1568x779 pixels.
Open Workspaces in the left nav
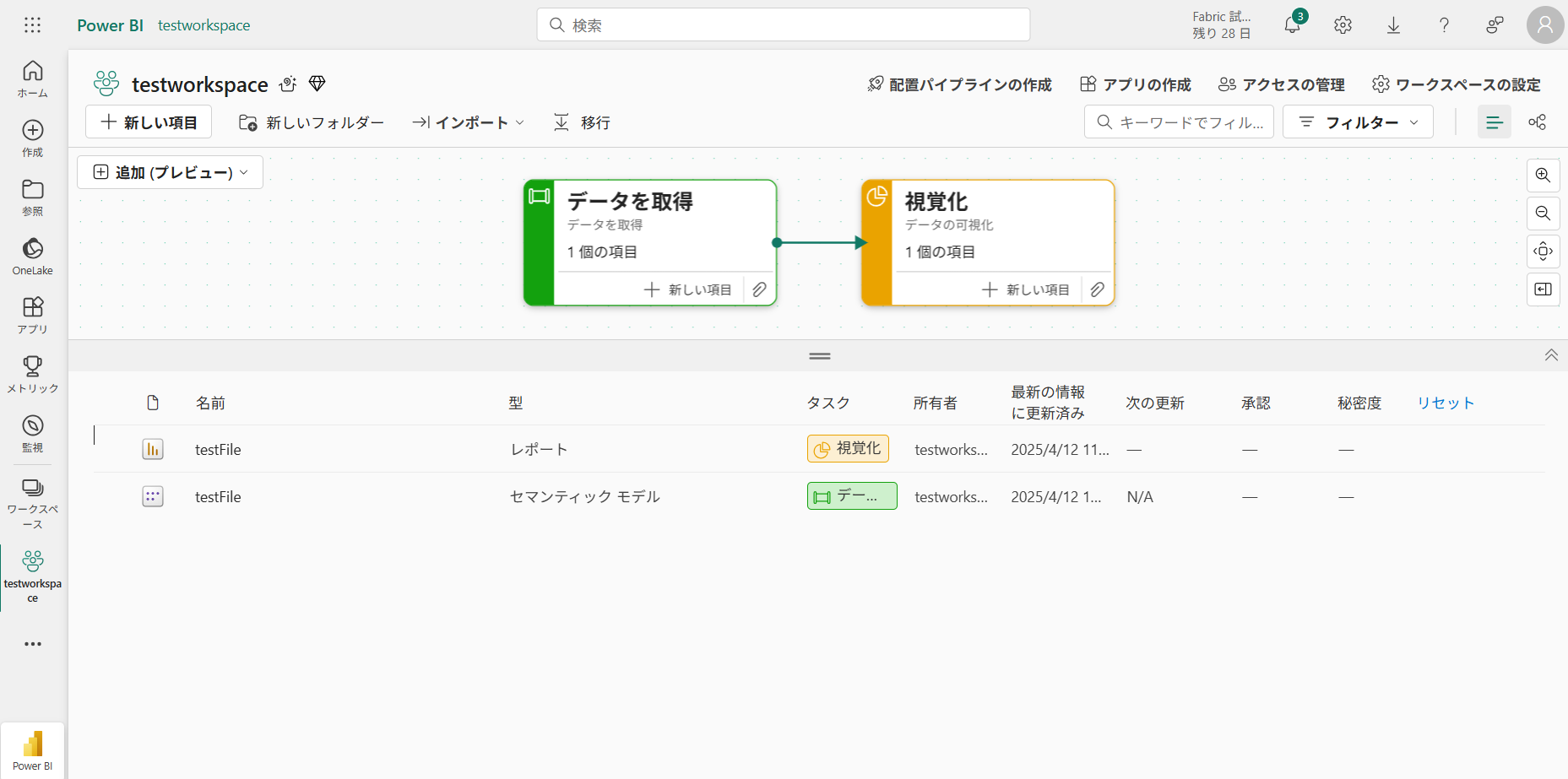tap(33, 504)
